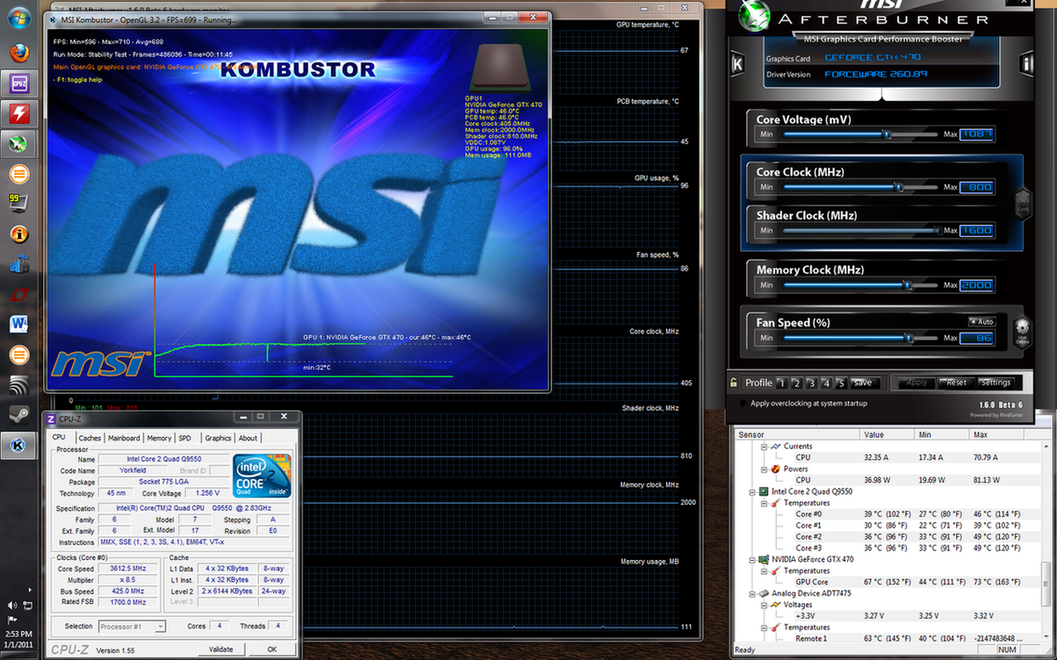The height and width of the screenshot is (660, 1057).
Task: Collapse the Intel Core 2 Quad Q9550 node
Action: pyautogui.click(x=752, y=491)
